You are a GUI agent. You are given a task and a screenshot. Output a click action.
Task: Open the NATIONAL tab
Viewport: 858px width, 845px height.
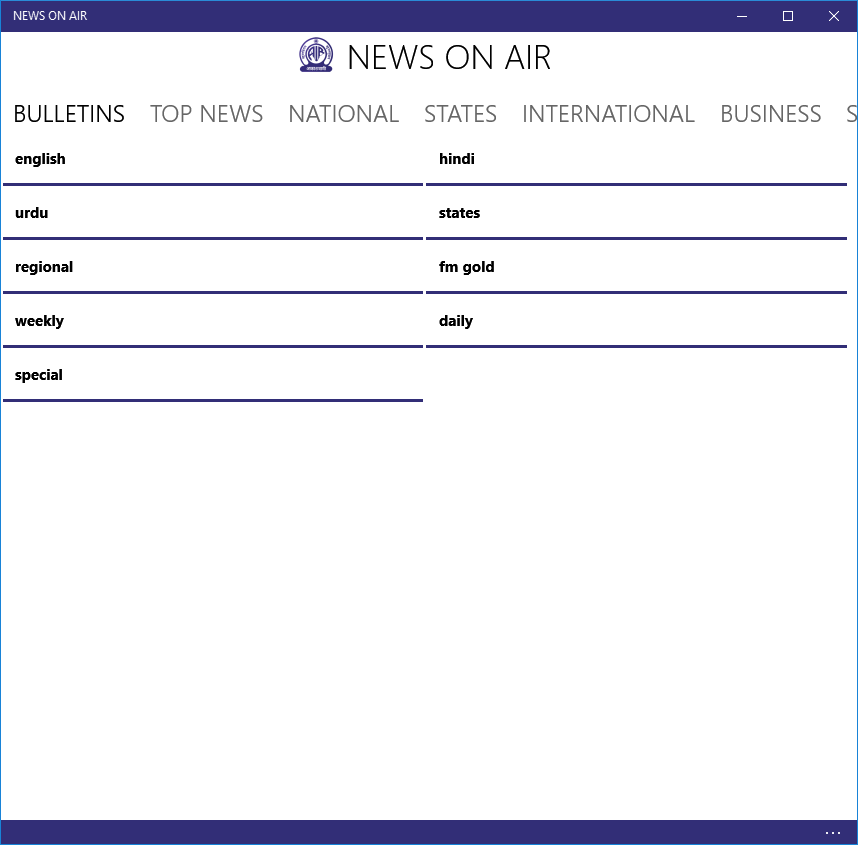pos(344,114)
